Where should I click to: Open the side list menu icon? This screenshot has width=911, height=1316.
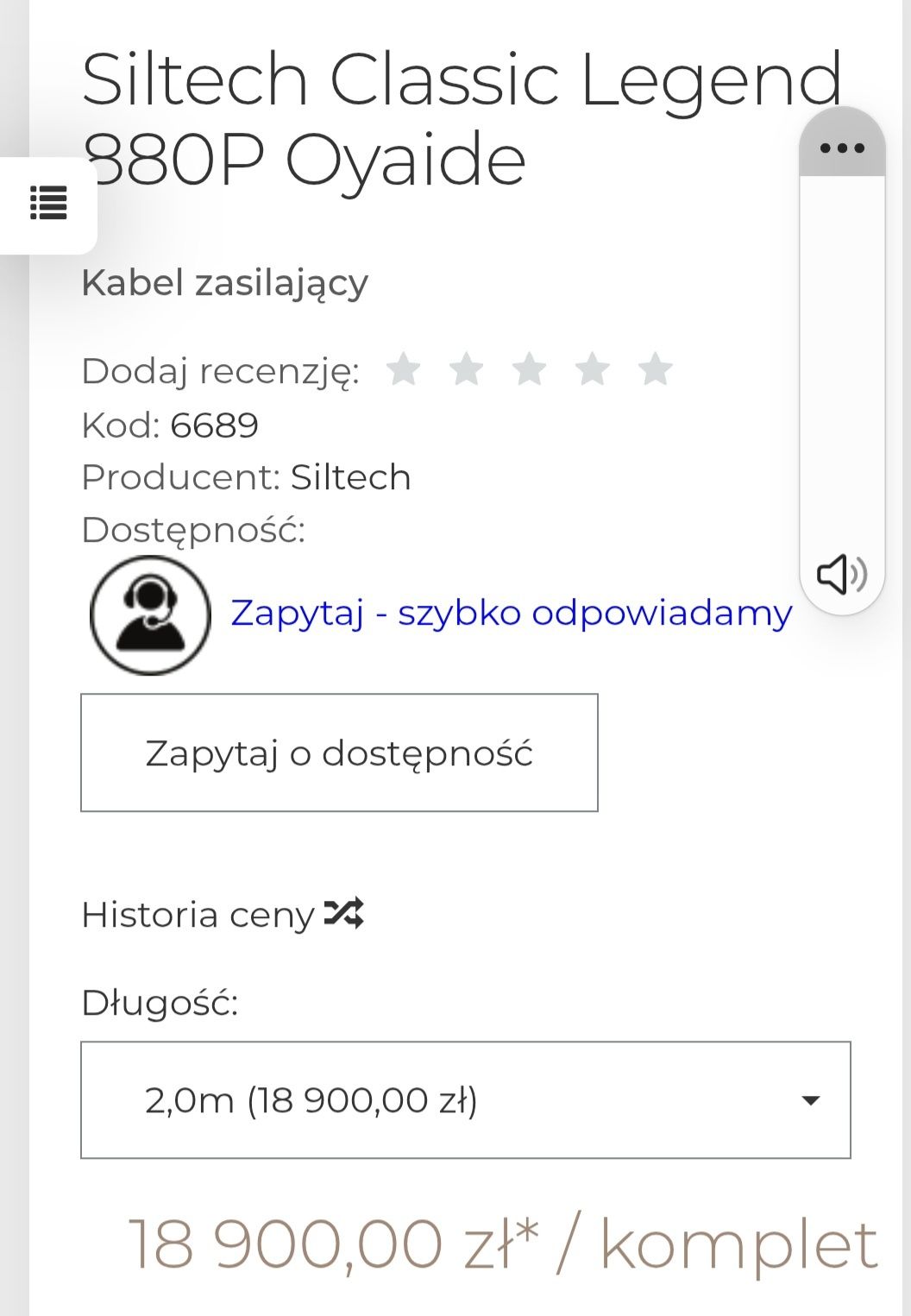(x=48, y=204)
